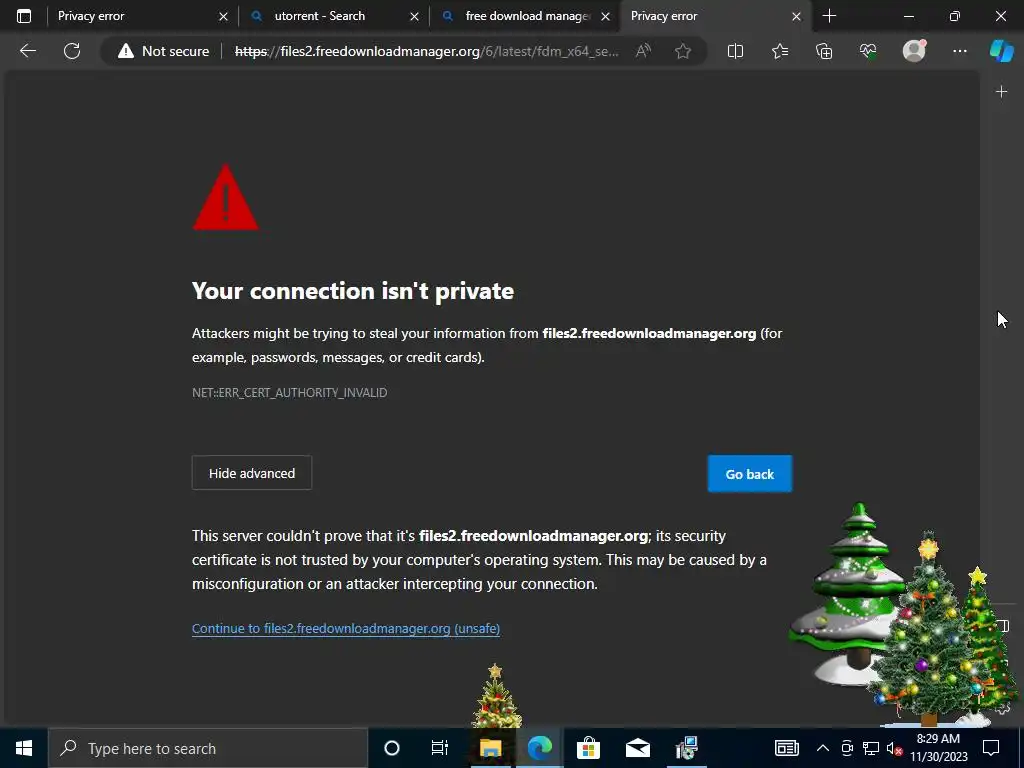Go back with the browser back arrow
Viewport: 1024px width, 768px height.
28,51
